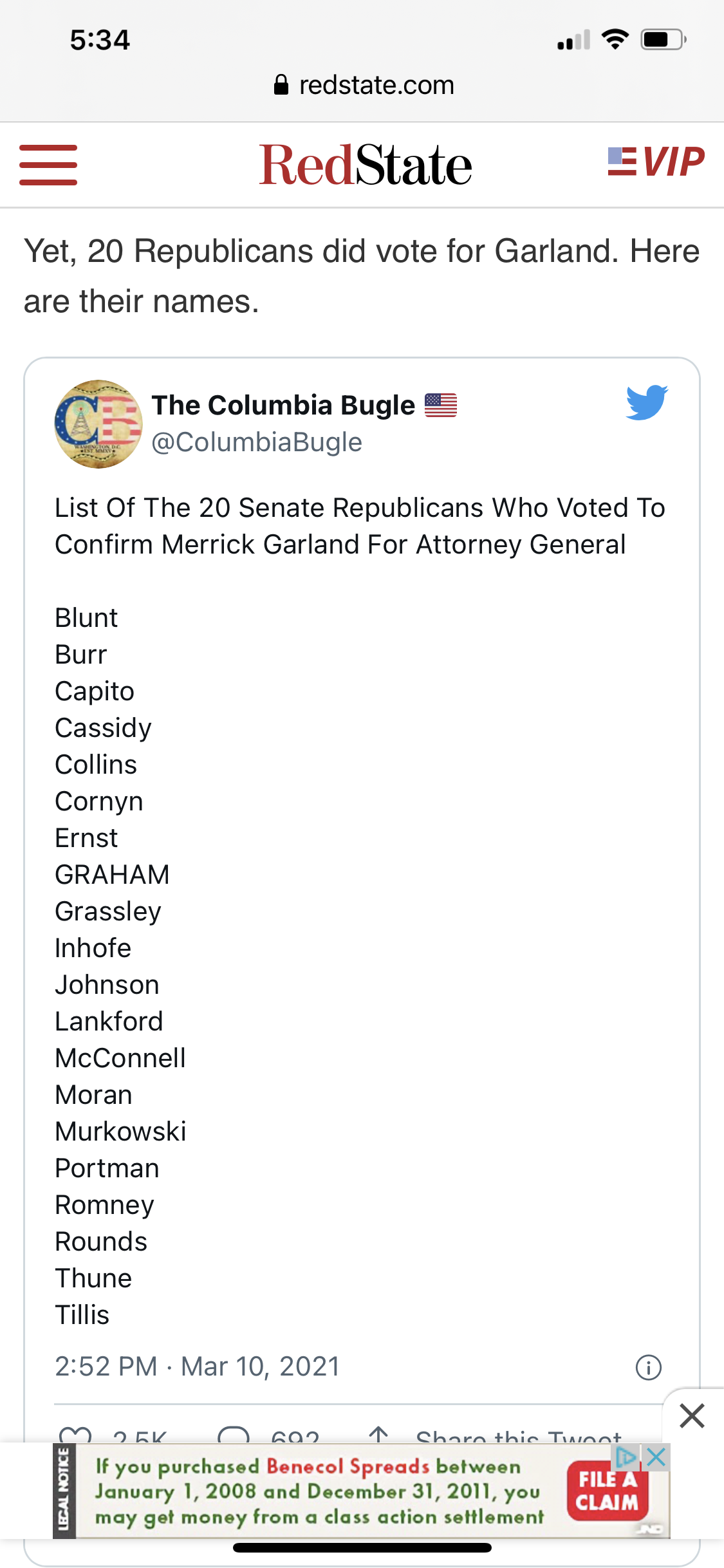Tap The Columbia Bugle account name
The image size is (724, 1568).
point(283,406)
